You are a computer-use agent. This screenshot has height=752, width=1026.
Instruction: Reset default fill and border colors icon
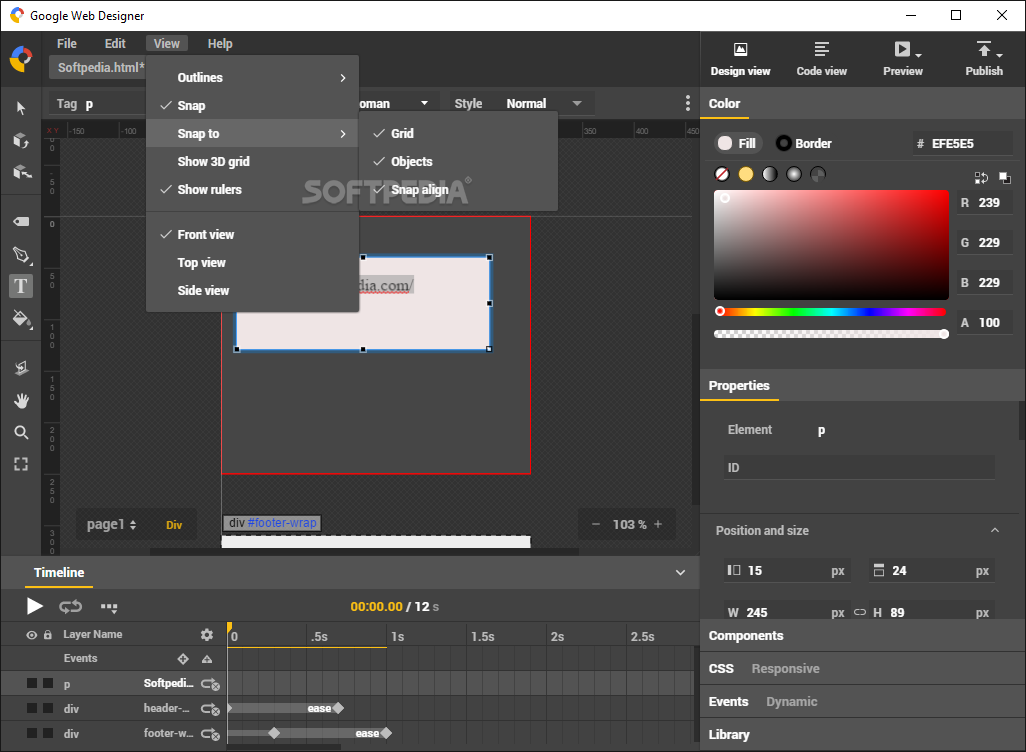(x=1004, y=177)
